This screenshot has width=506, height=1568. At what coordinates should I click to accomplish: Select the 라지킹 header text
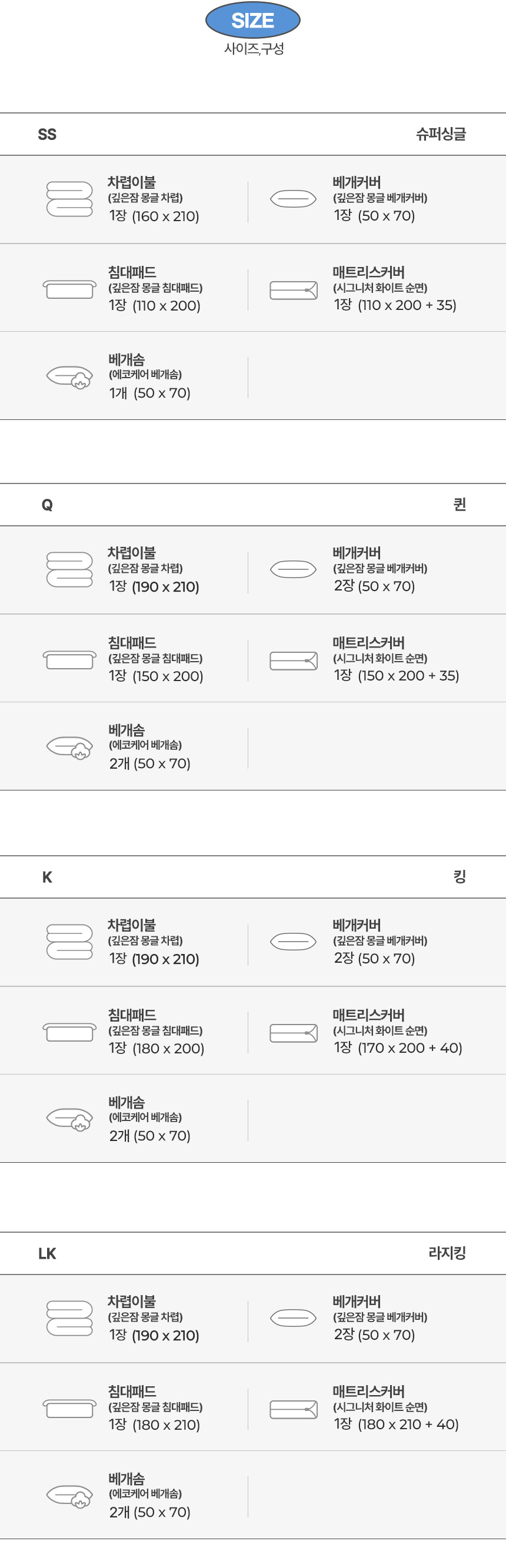pyautogui.click(x=447, y=1254)
